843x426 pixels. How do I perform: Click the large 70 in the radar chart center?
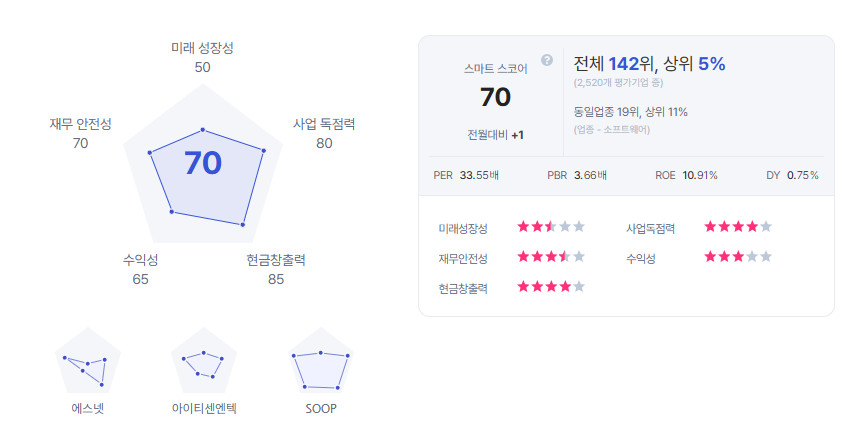coord(203,162)
